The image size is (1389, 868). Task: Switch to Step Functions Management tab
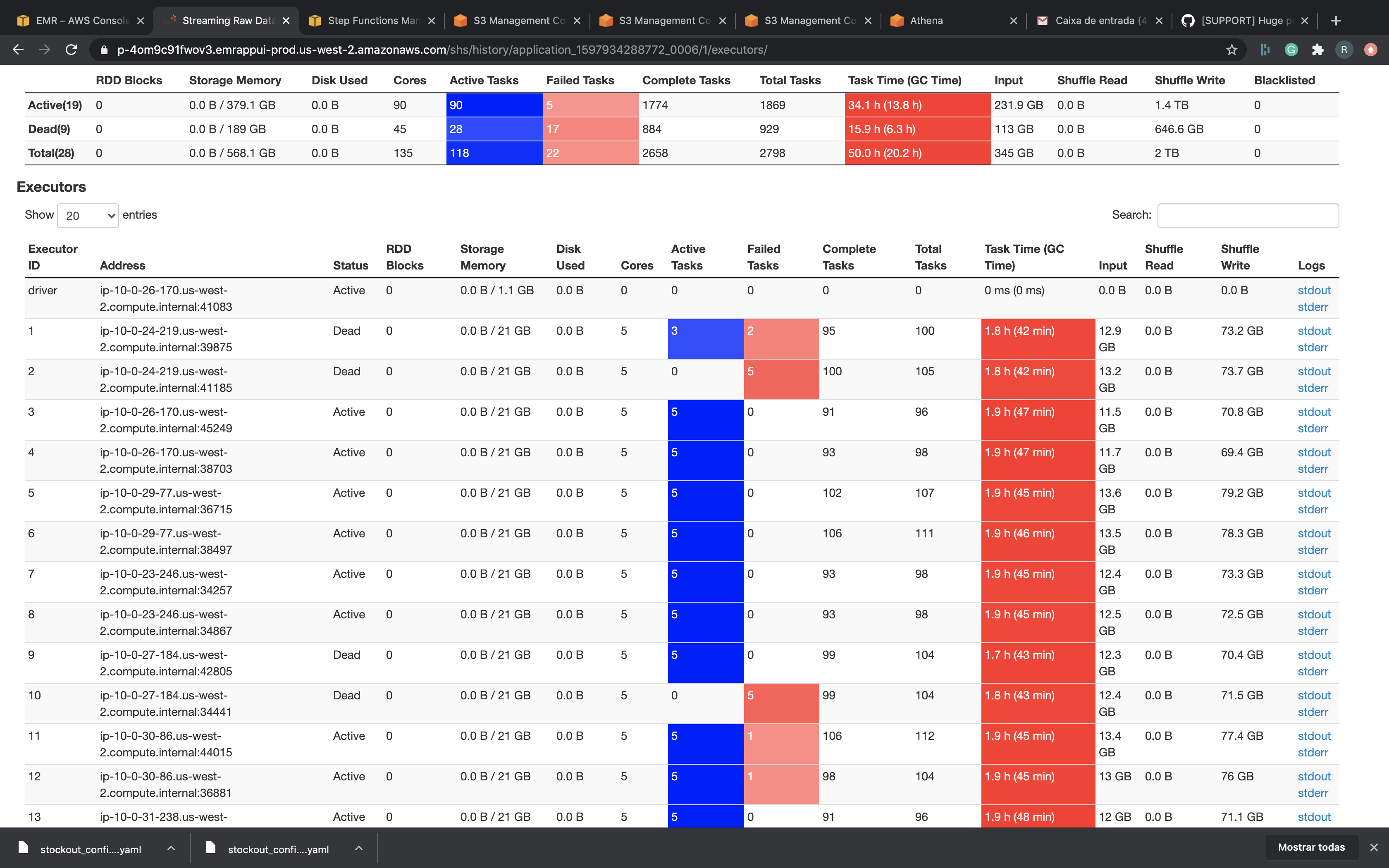point(373,21)
